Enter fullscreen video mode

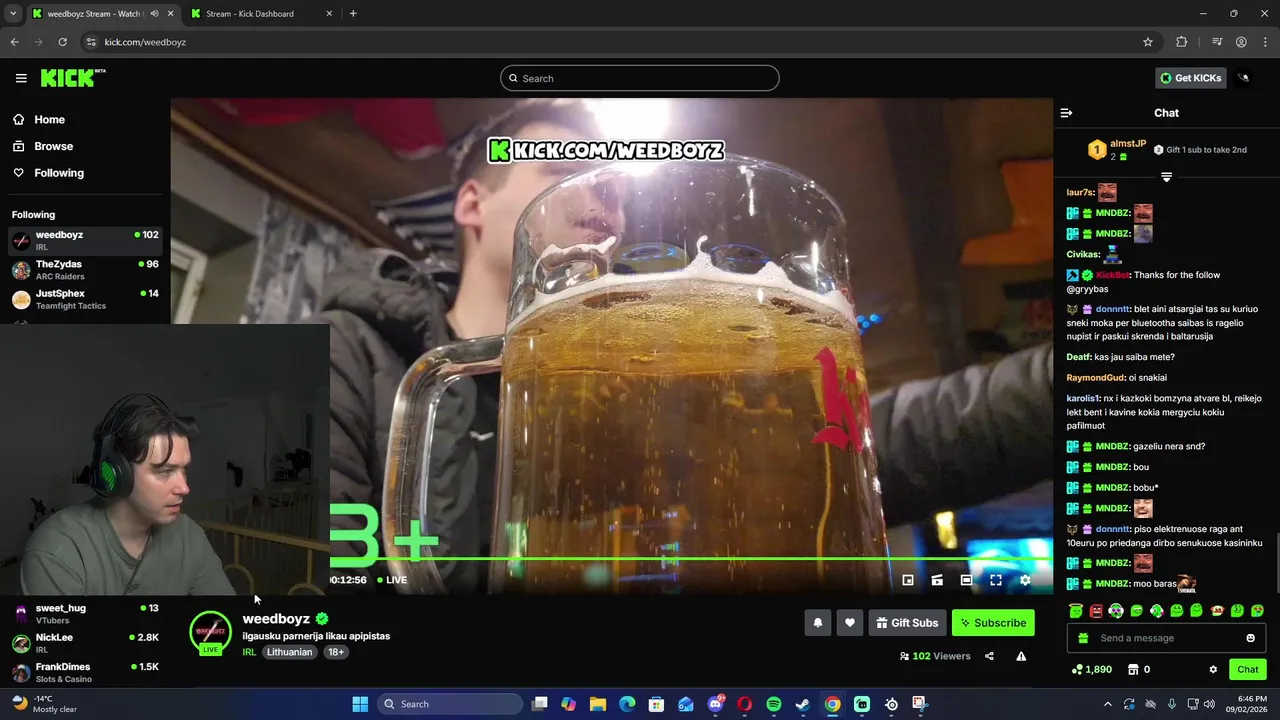[996, 580]
